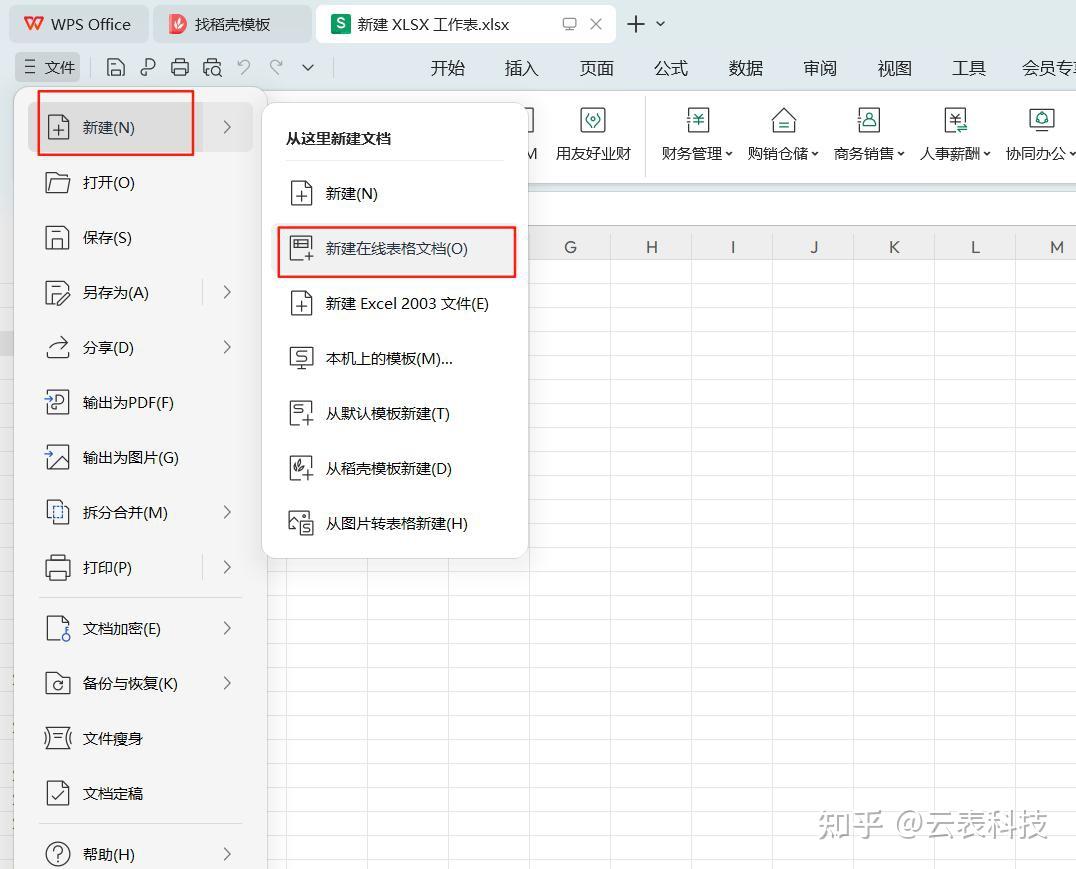This screenshot has height=869, width=1076.
Task: Switch to the 找稻壳模板 tab
Action: [232, 23]
